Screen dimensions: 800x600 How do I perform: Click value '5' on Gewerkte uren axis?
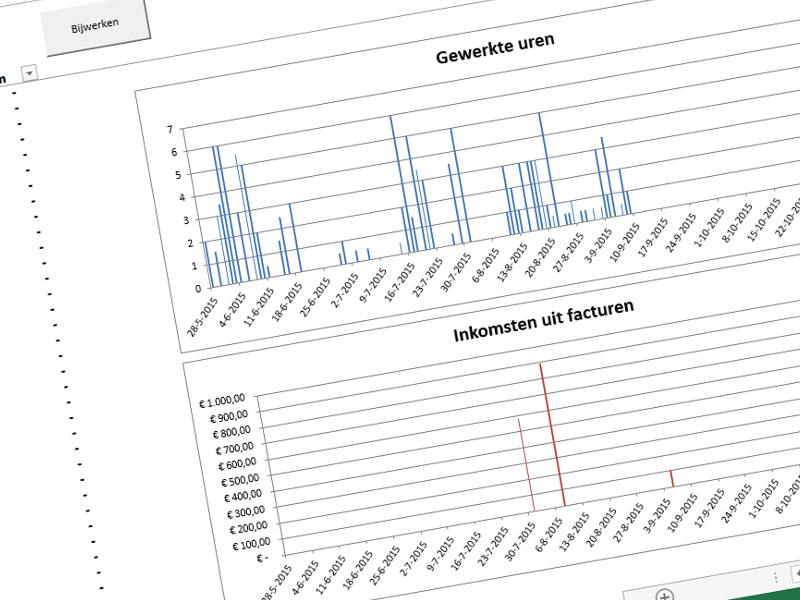click(x=178, y=175)
